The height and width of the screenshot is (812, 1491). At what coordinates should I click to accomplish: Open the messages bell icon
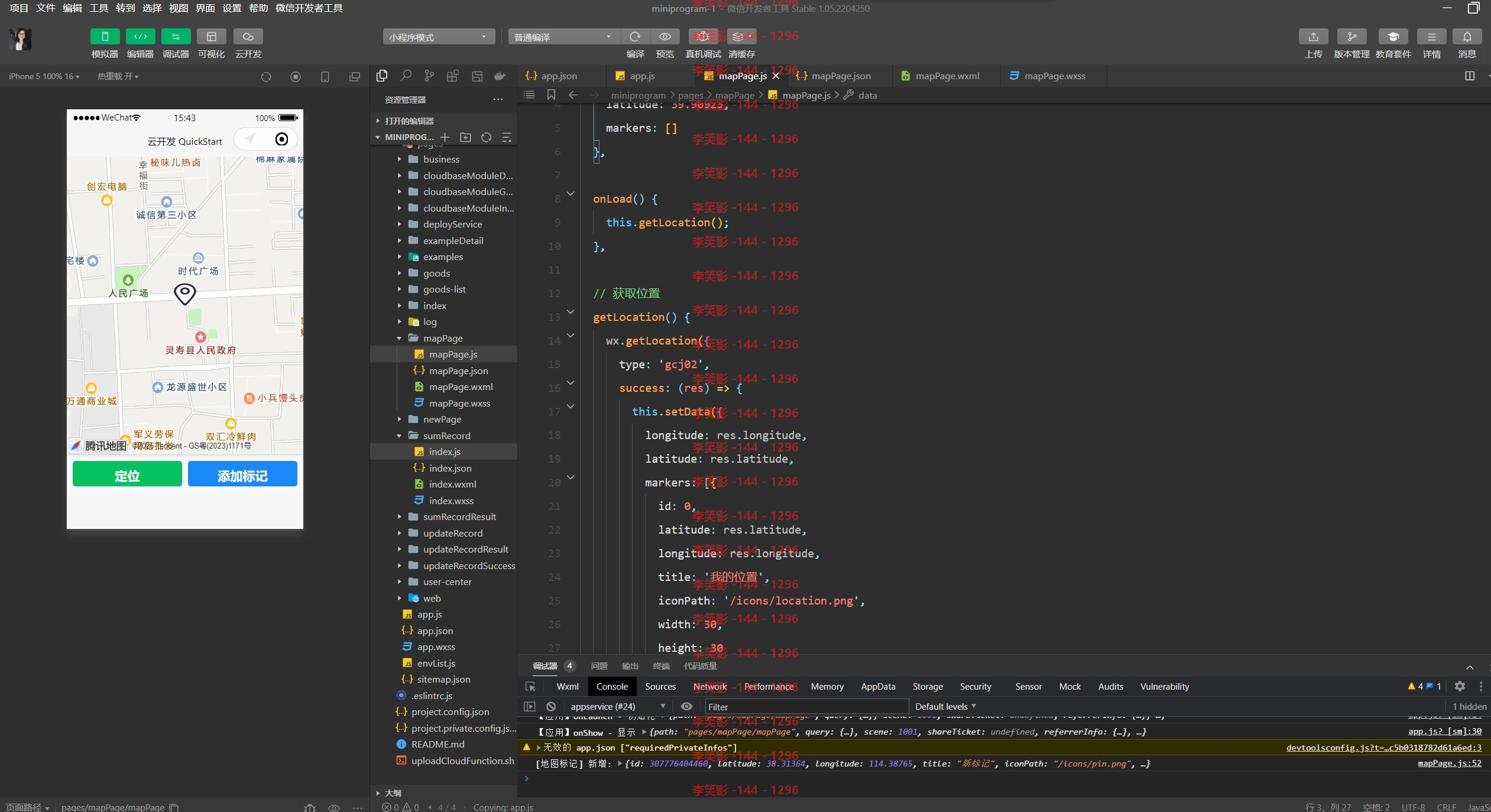[1467, 37]
